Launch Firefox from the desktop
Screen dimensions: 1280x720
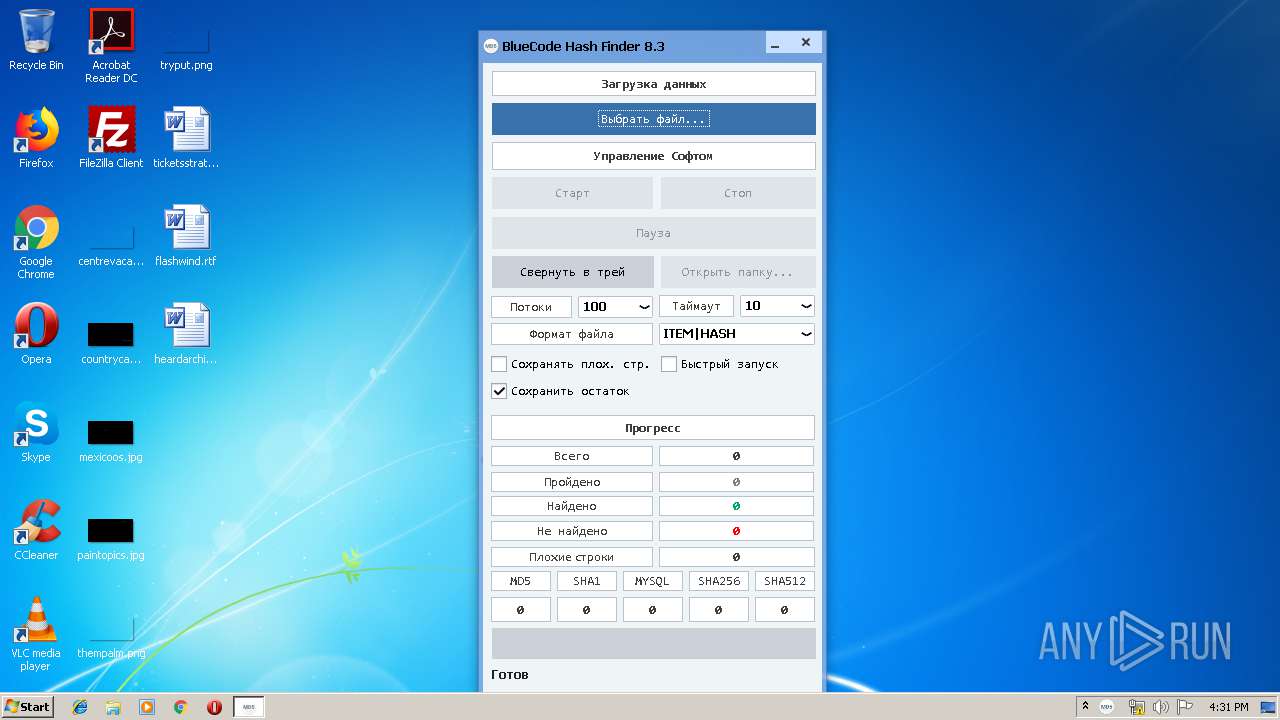coord(36,138)
